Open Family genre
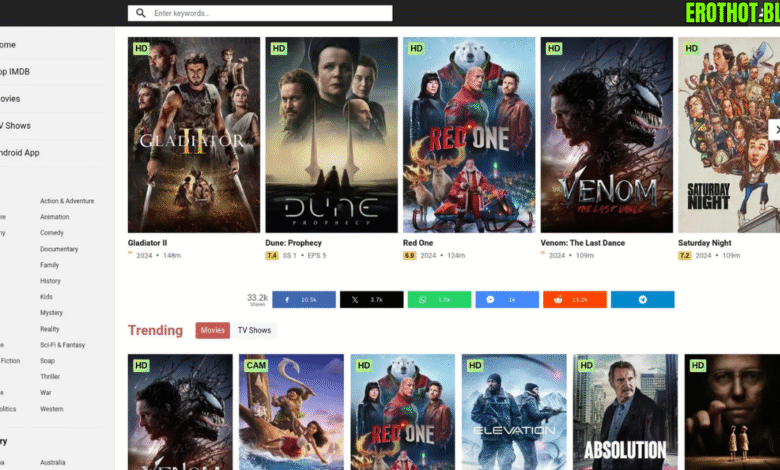Image resolution: width=780 pixels, height=470 pixels. click(50, 265)
